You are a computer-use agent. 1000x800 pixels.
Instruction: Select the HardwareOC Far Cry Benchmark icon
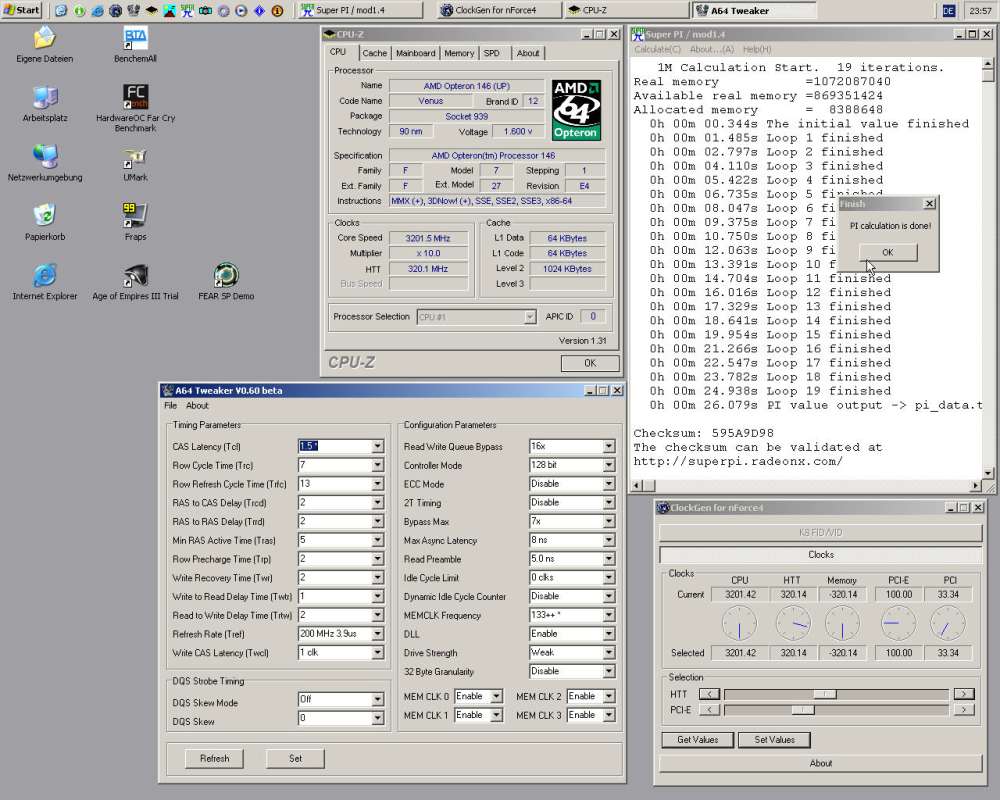coord(135,97)
